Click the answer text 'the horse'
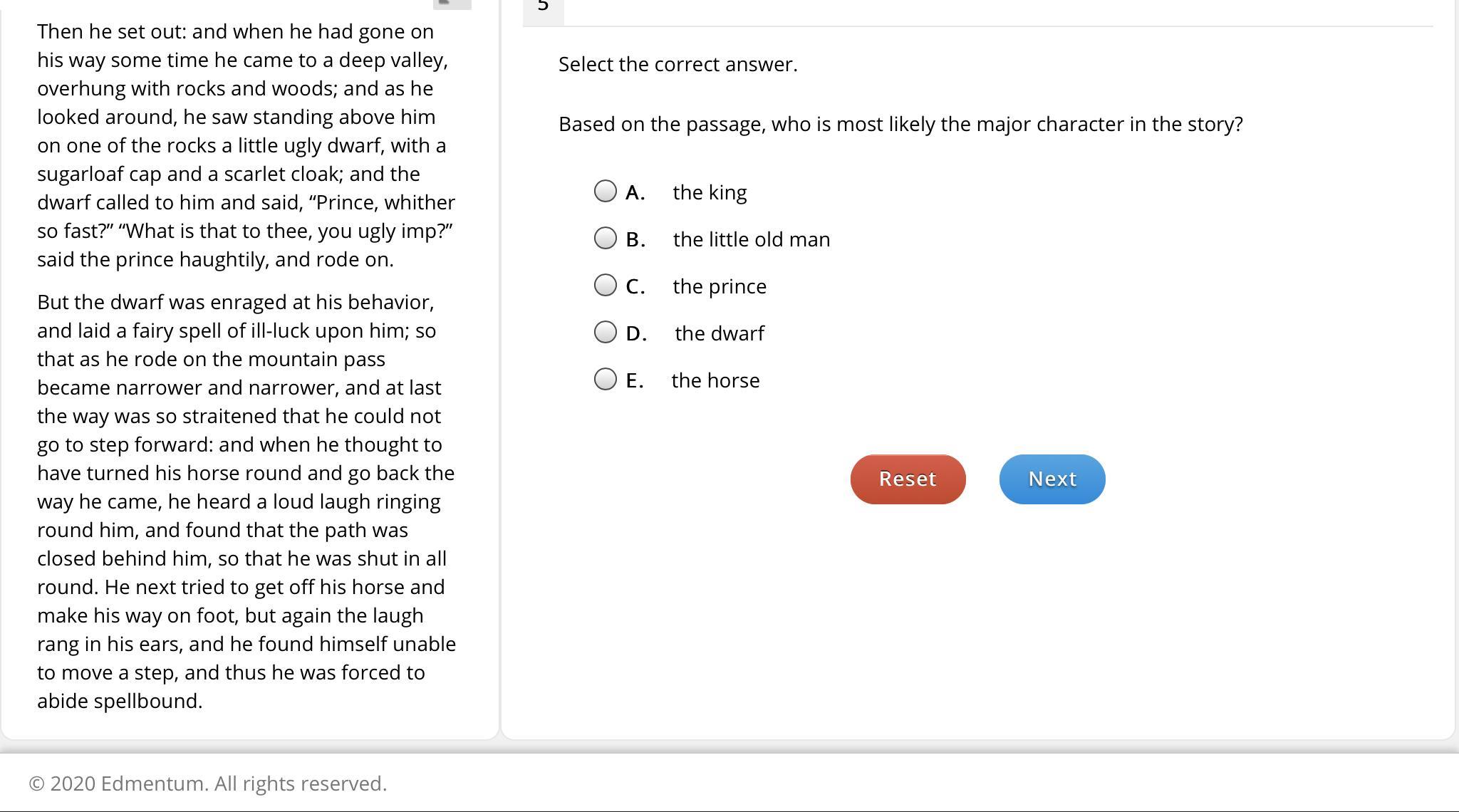Image resolution: width=1459 pixels, height=812 pixels. (715, 380)
